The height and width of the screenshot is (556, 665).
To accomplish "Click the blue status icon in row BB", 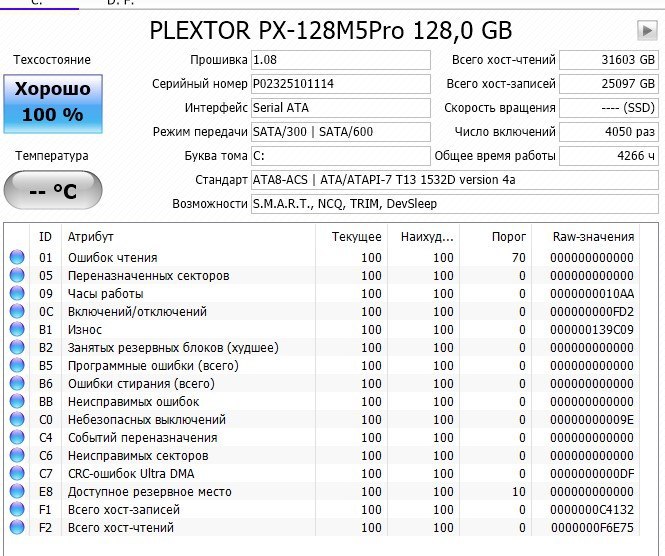I will point(17,401).
